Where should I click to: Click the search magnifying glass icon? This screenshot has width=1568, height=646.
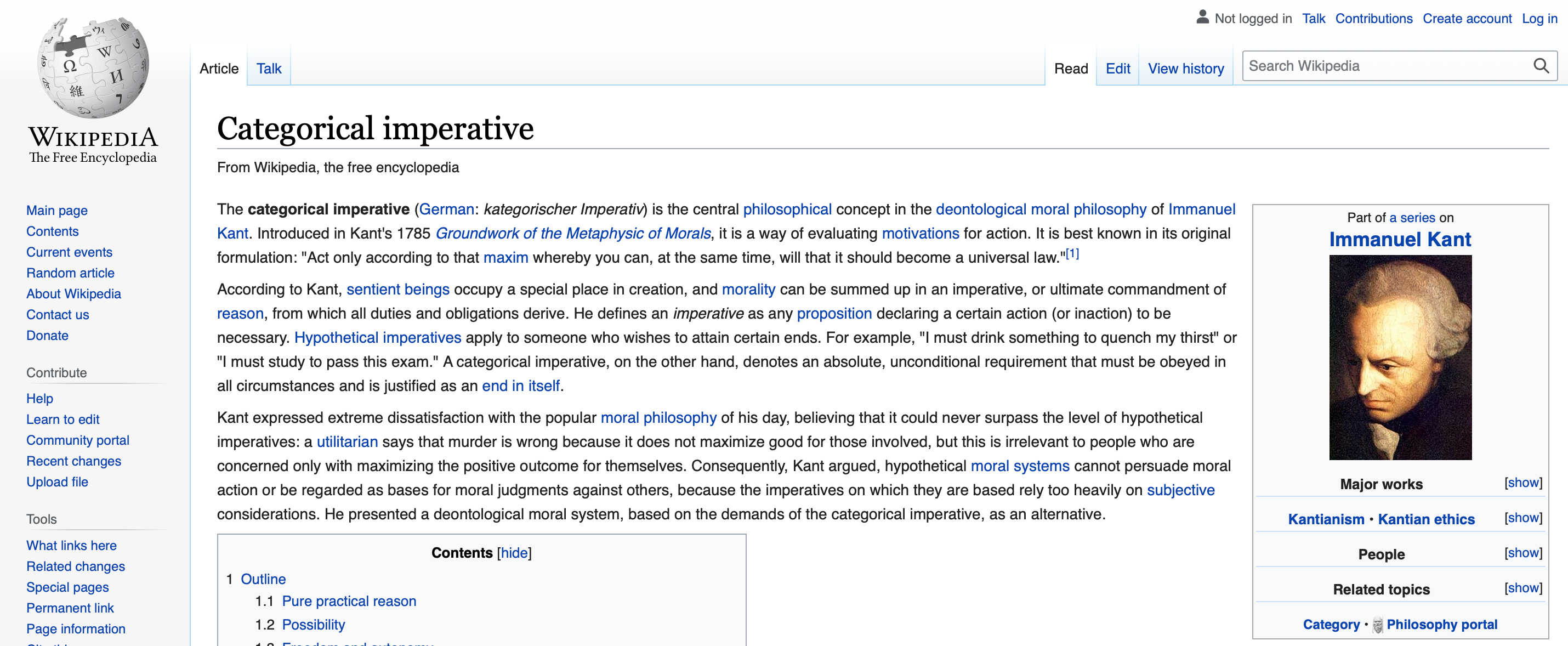coord(1541,66)
